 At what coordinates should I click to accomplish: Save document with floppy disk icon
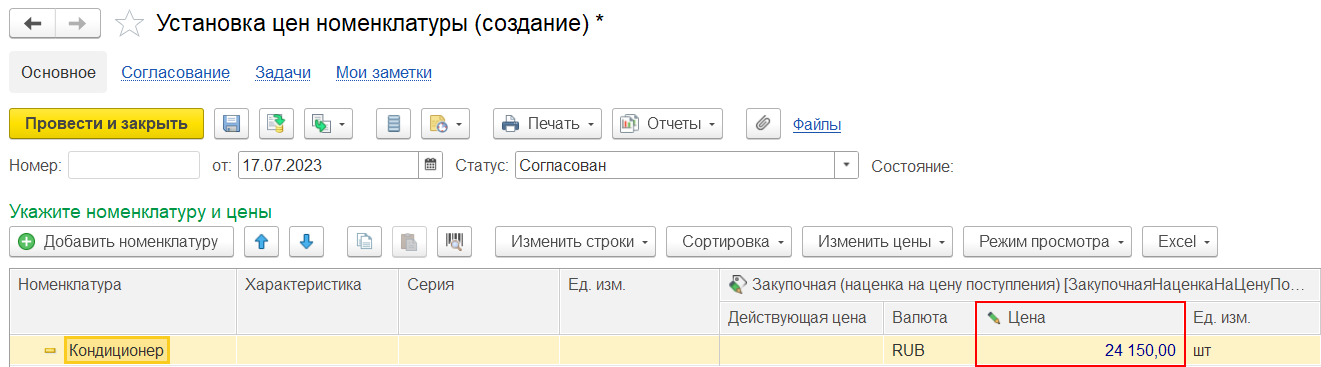(x=231, y=124)
